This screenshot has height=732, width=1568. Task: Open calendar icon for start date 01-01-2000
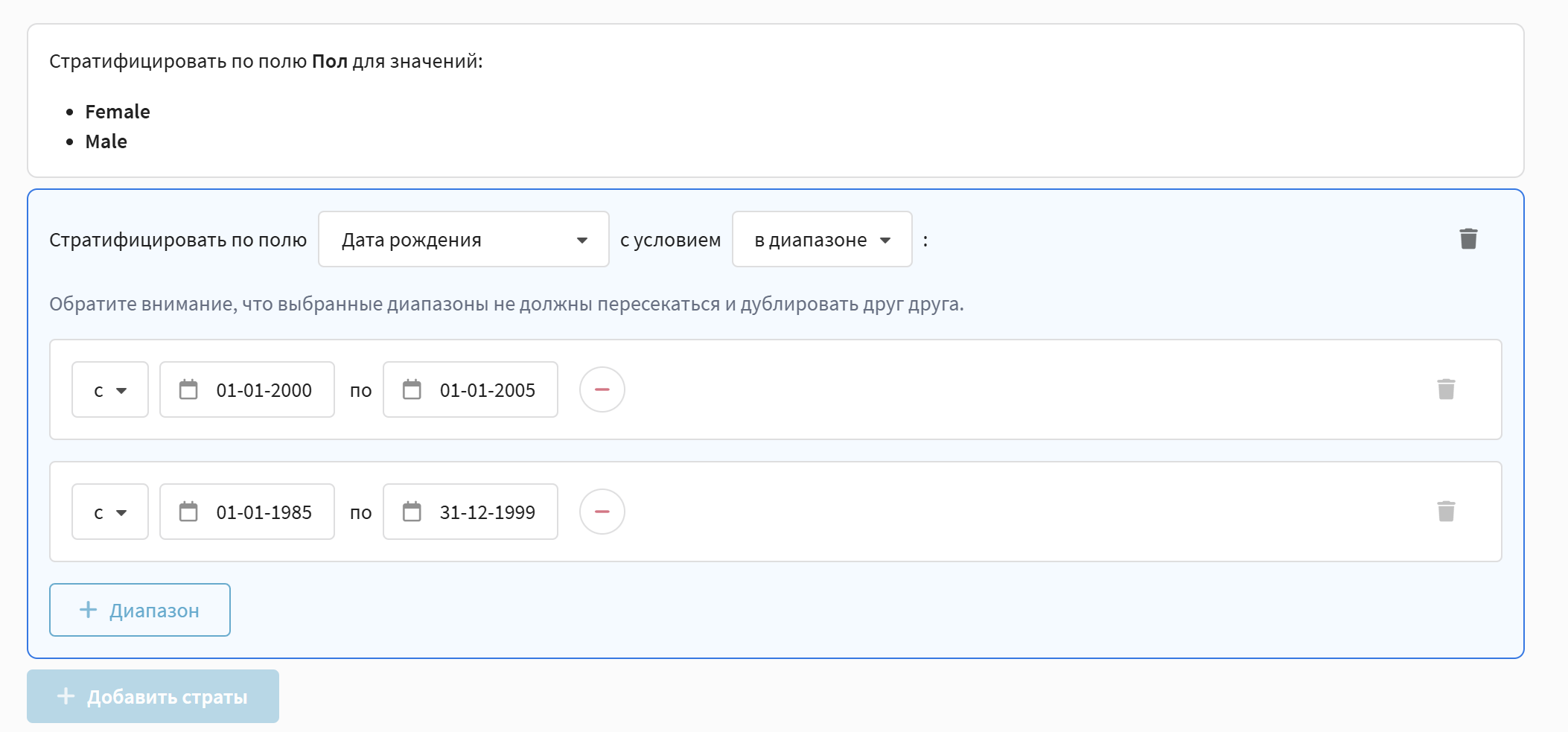tap(188, 389)
